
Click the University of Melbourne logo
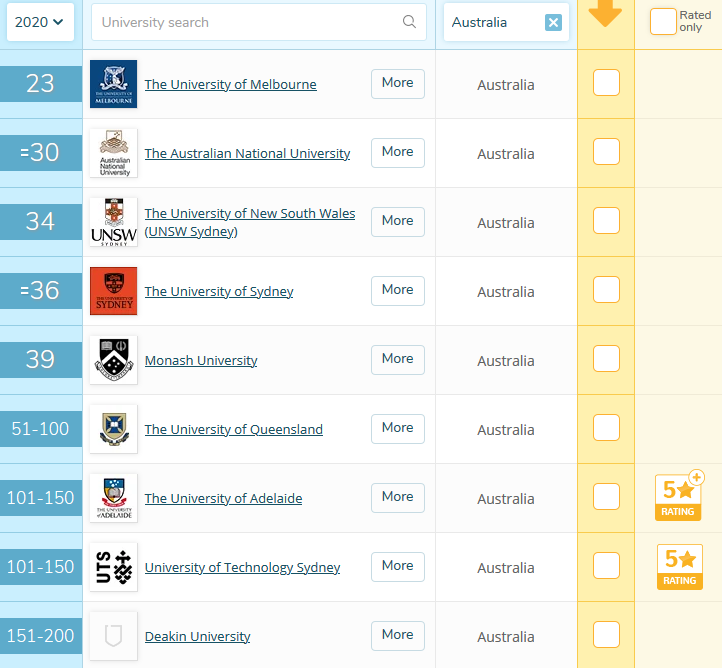point(113,84)
